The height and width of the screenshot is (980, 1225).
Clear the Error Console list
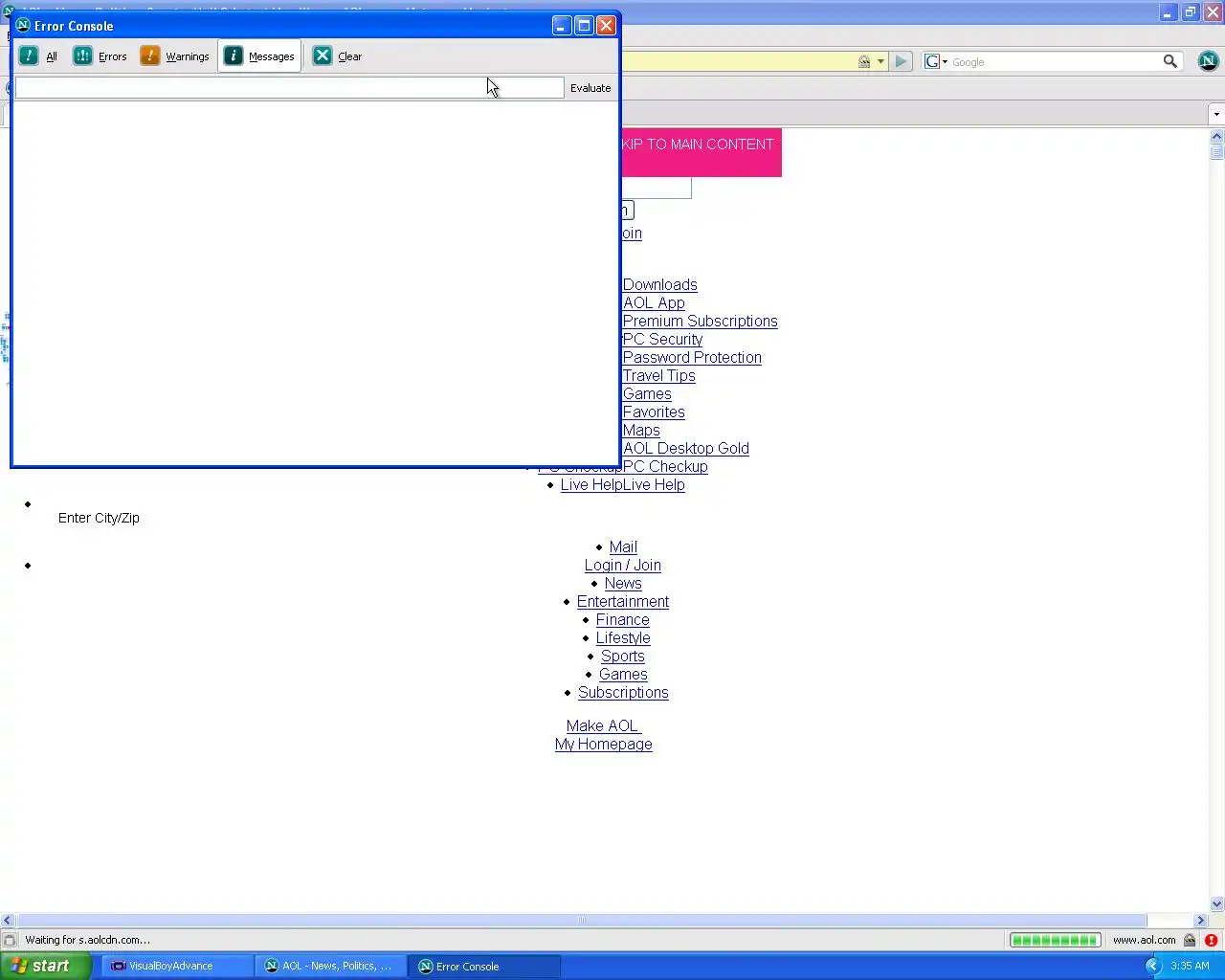[x=338, y=56]
